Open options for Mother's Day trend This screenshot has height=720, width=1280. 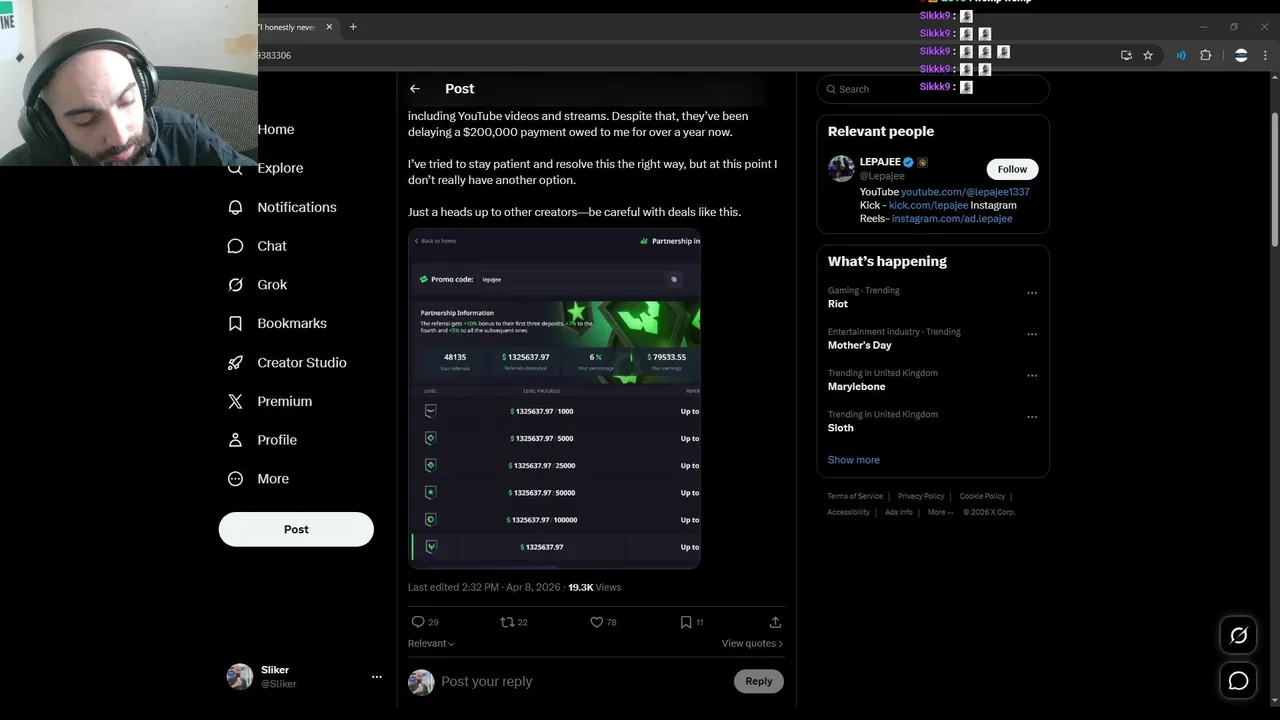[1032, 334]
